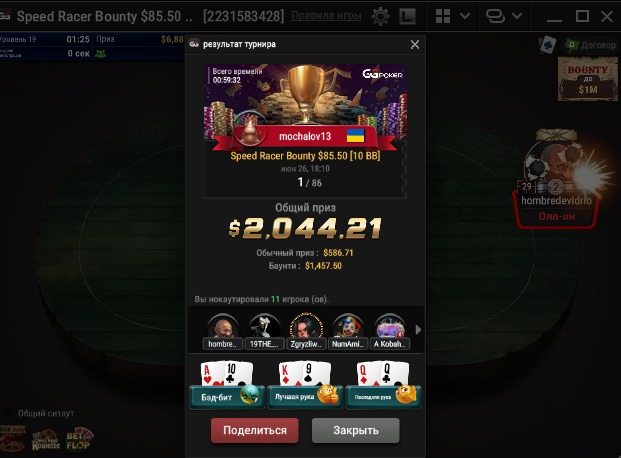The image size is (621, 458).
Task: Launch the Bet on Flop icon
Action: [x=78, y=439]
